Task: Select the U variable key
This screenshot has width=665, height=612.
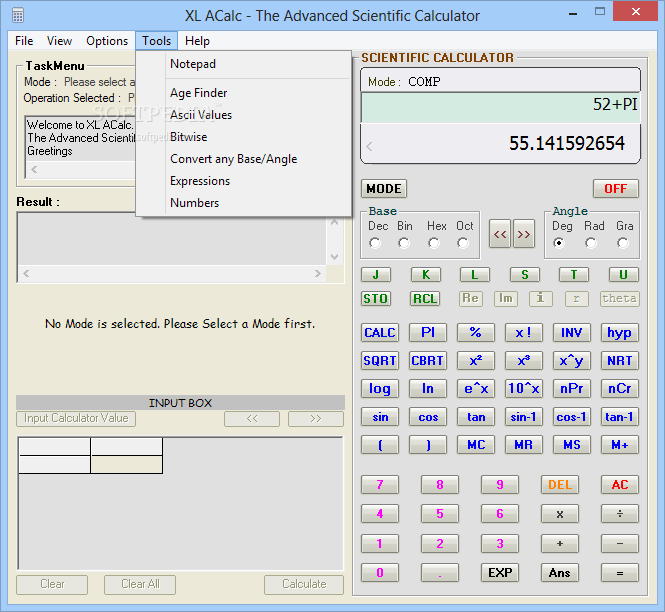Action: click(623, 274)
